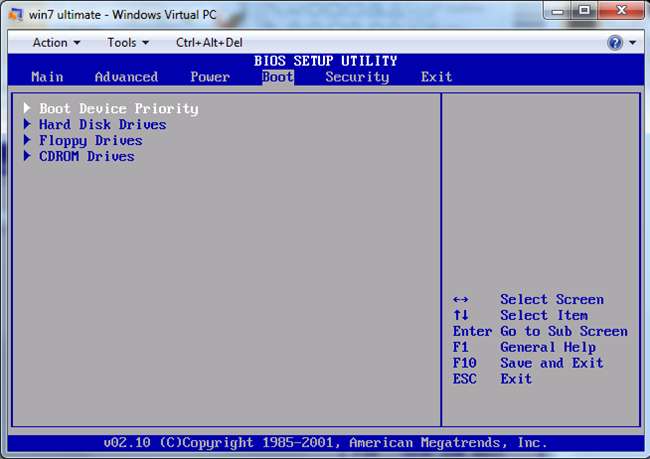Open the Security BIOS tab

[357, 77]
